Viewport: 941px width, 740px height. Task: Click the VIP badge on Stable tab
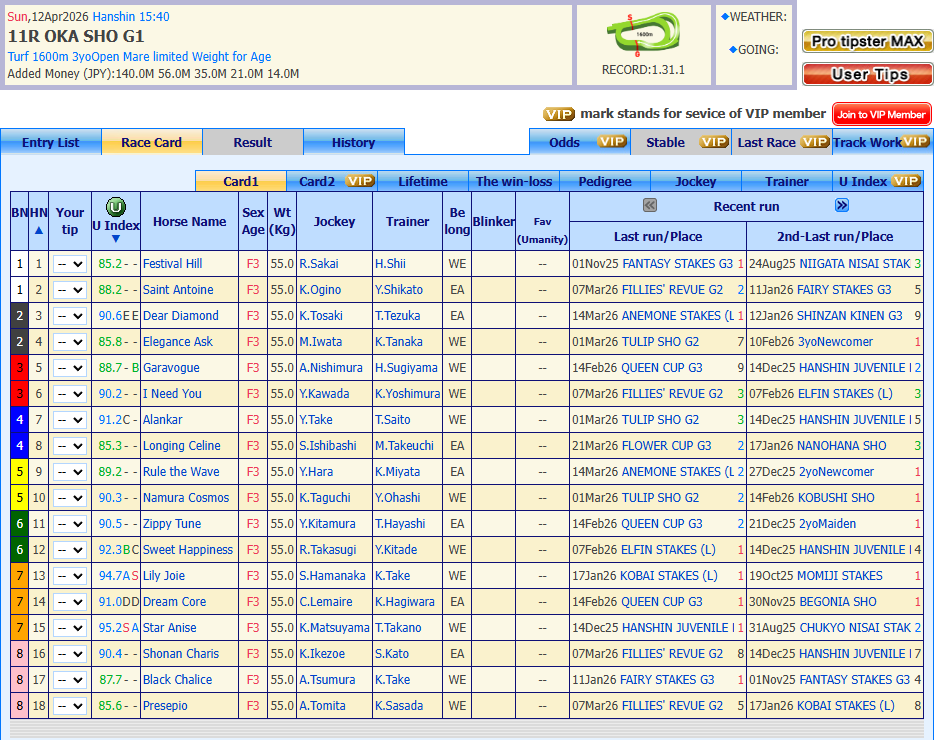pyautogui.click(x=714, y=142)
